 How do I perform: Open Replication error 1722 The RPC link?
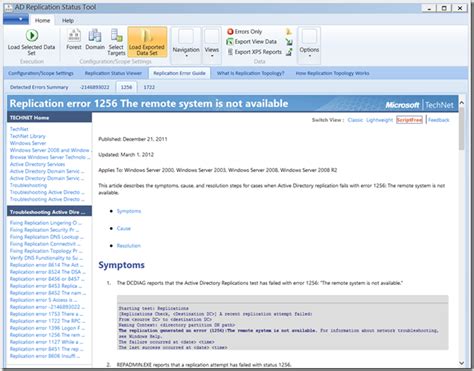(x=48, y=321)
